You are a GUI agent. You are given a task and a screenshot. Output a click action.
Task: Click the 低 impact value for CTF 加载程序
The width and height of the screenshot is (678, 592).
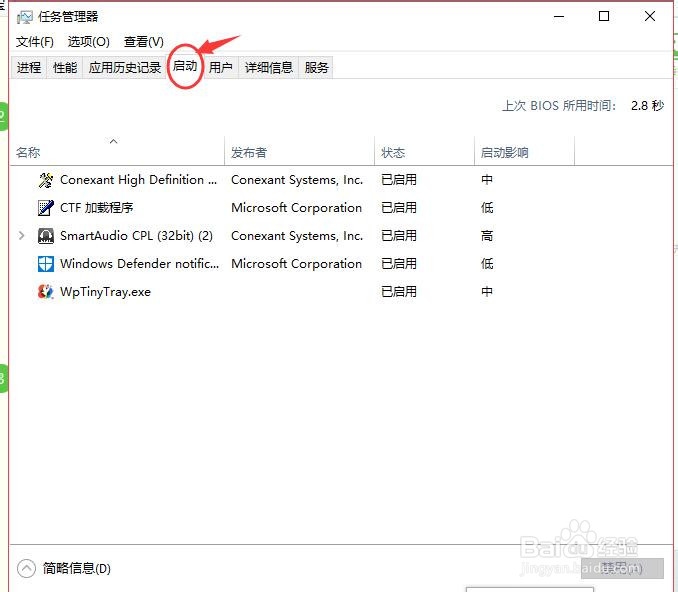pyautogui.click(x=487, y=208)
